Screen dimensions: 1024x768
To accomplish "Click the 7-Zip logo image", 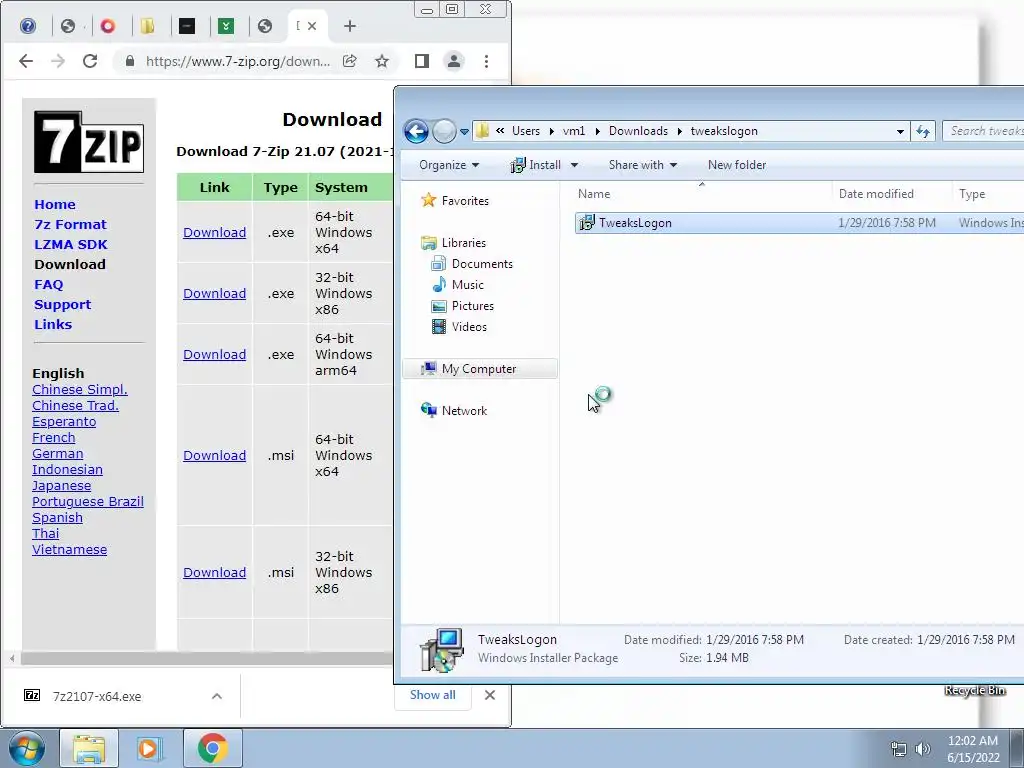I will 89,142.
